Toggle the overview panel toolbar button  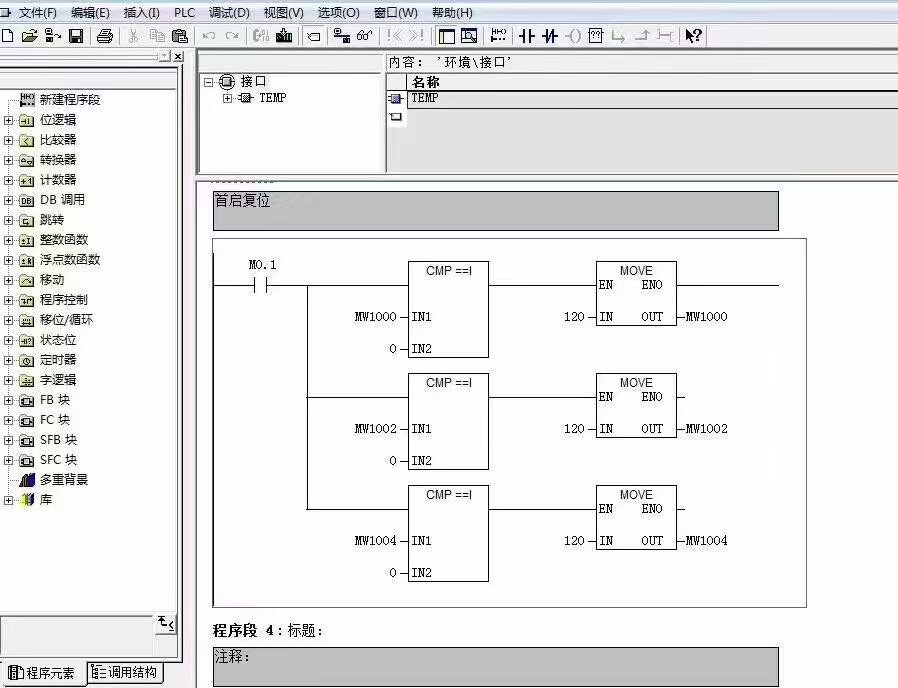point(446,36)
